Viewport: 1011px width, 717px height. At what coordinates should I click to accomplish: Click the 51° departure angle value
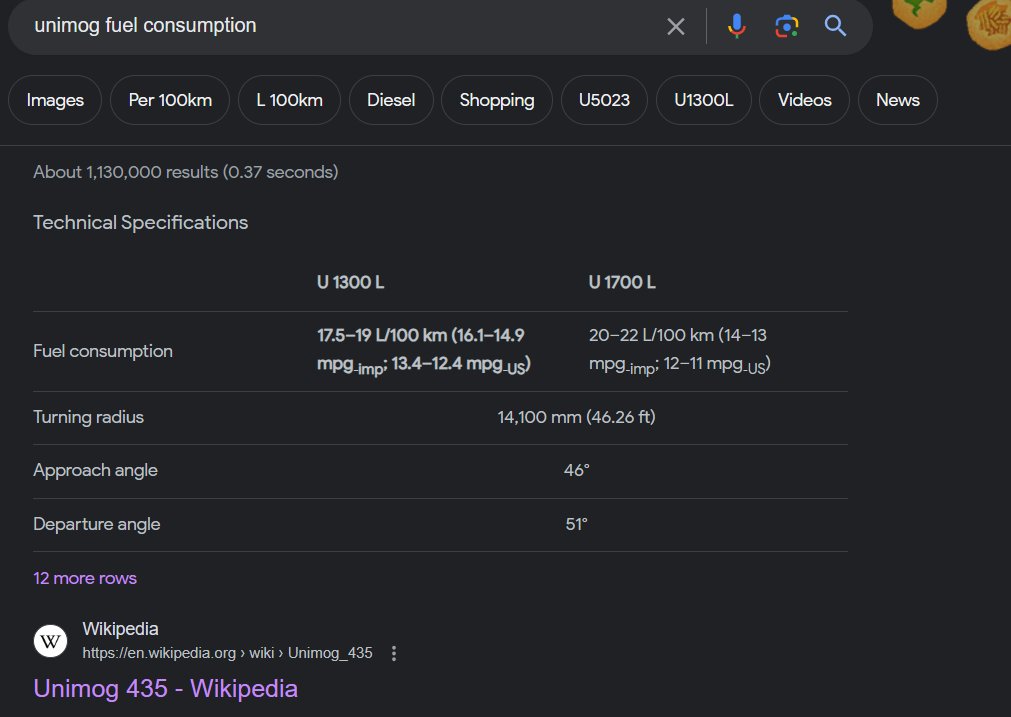(576, 524)
